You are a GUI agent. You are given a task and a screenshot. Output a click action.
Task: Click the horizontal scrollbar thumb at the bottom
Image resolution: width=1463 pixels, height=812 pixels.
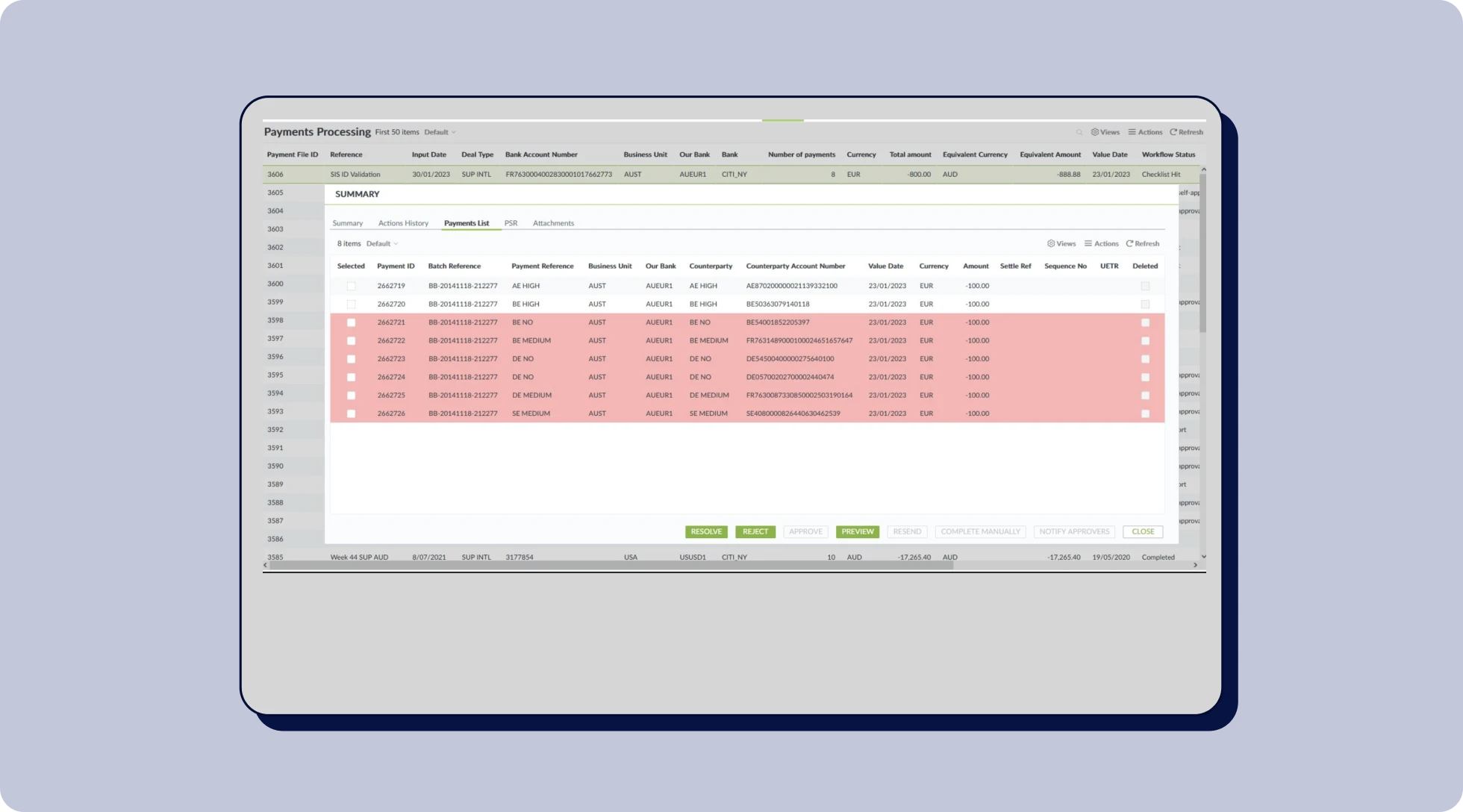(x=611, y=565)
